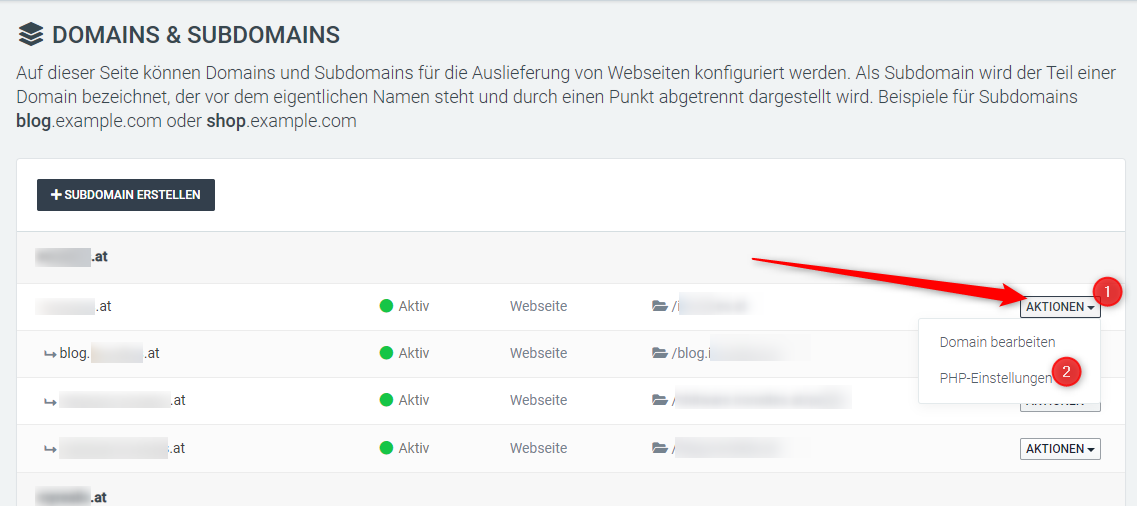Click the green Aktiv dot in the first domain row
Image resolution: width=1137 pixels, height=506 pixels.
386,307
